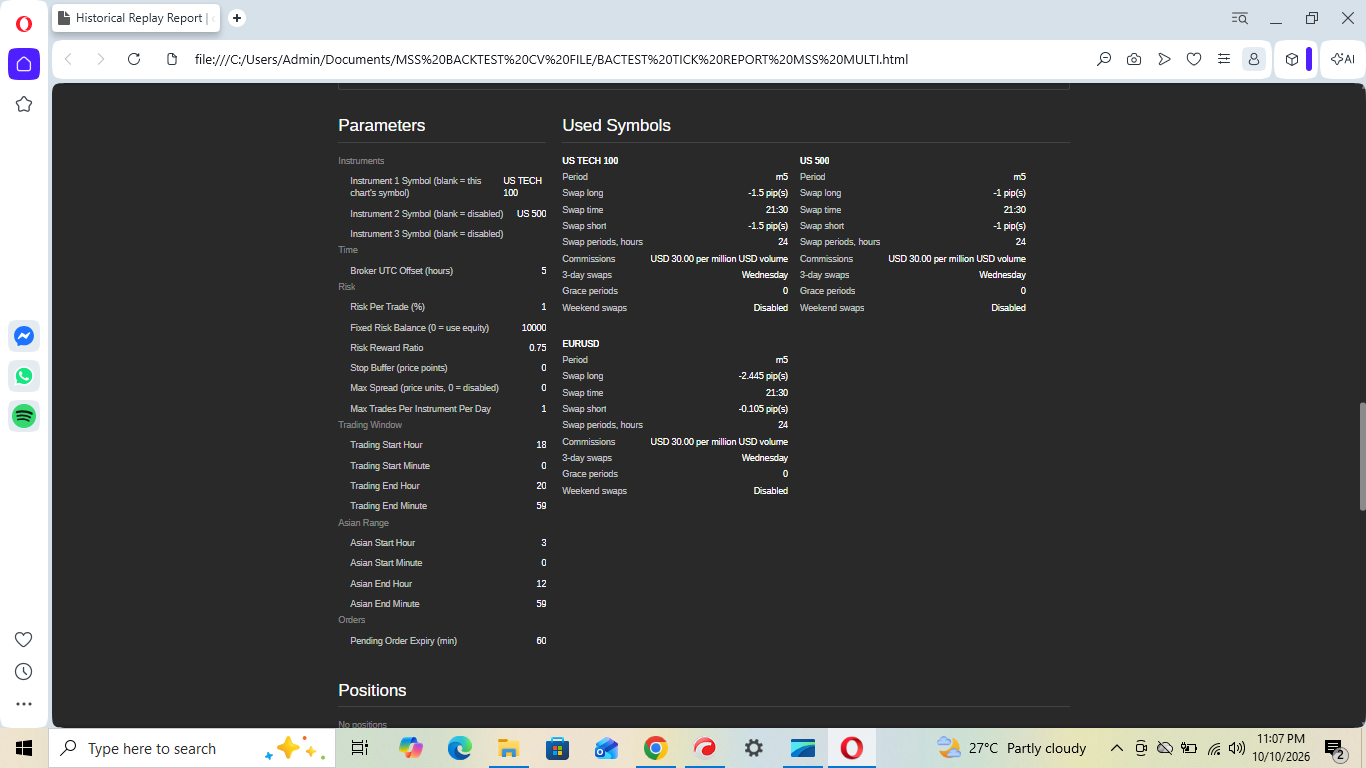Image resolution: width=1366 pixels, height=768 pixels.
Task: Open the bookmarks star in Opera sidebar
Action: click(x=24, y=104)
